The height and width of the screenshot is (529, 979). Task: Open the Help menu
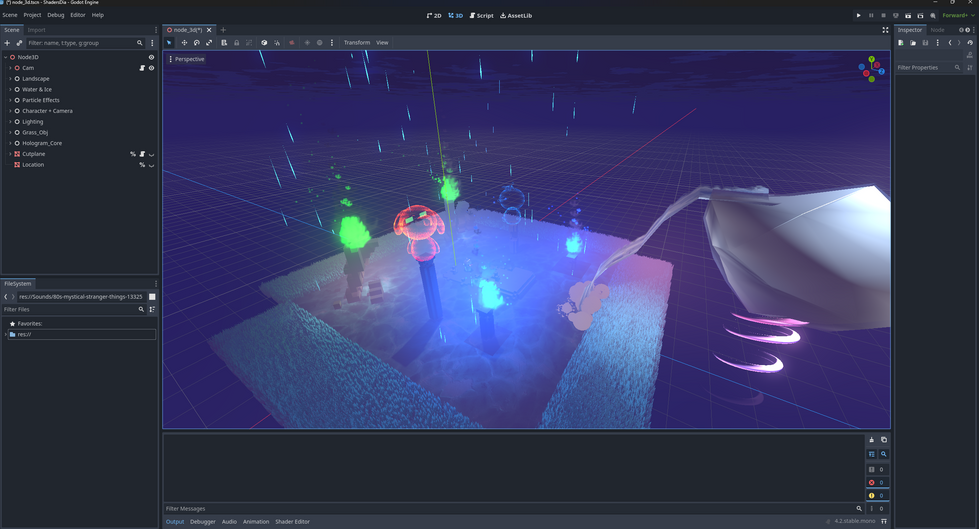pyautogui.click(x=98, y=15)
